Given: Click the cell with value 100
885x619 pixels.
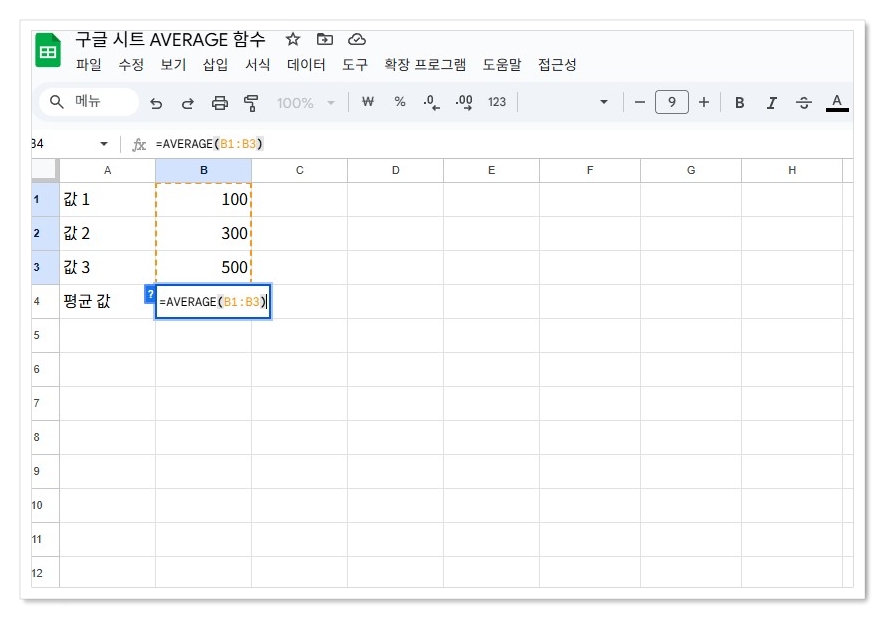Looking at the screenshot, I should click(x=204, y=199).
